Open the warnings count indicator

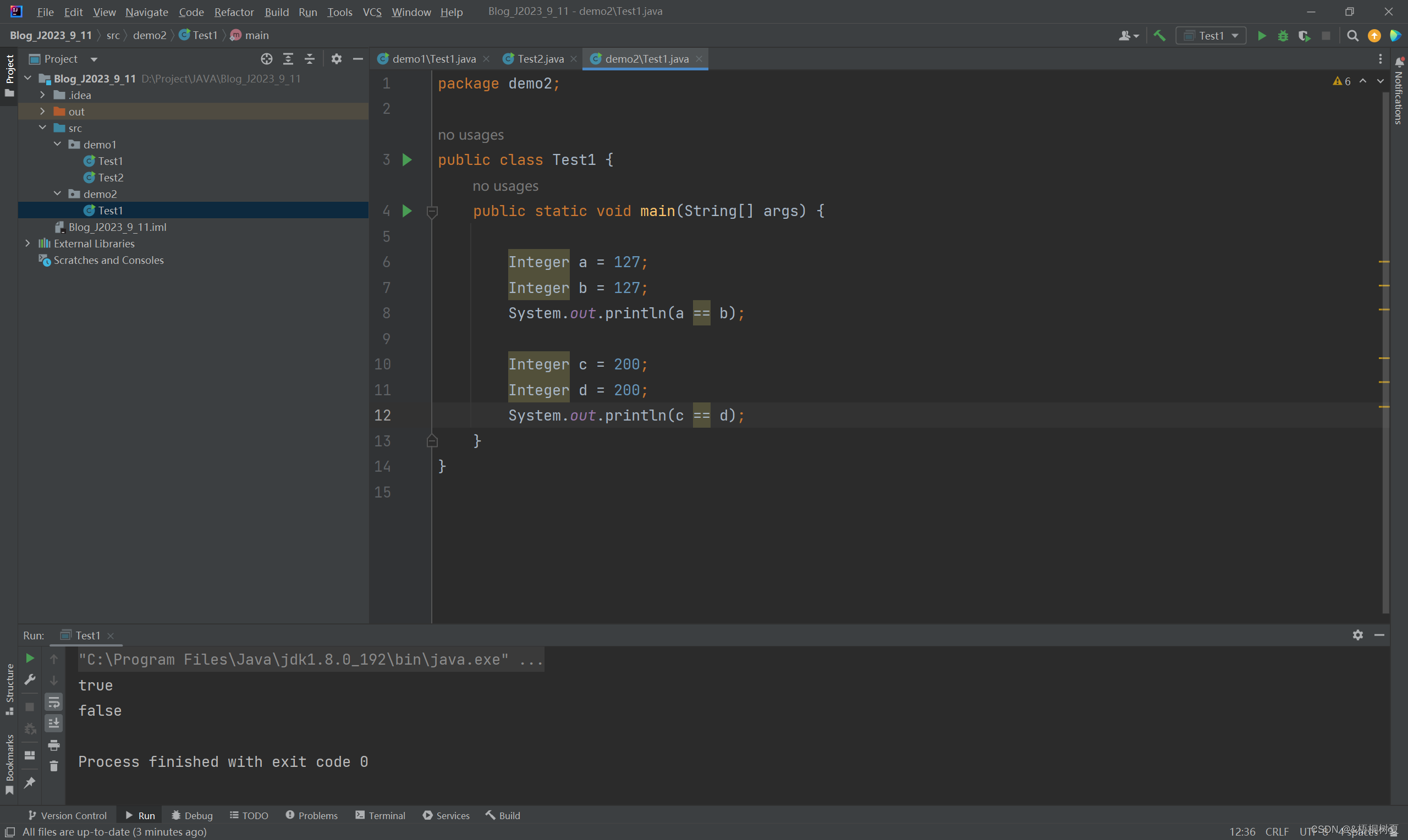click(x=1342, y=81)
